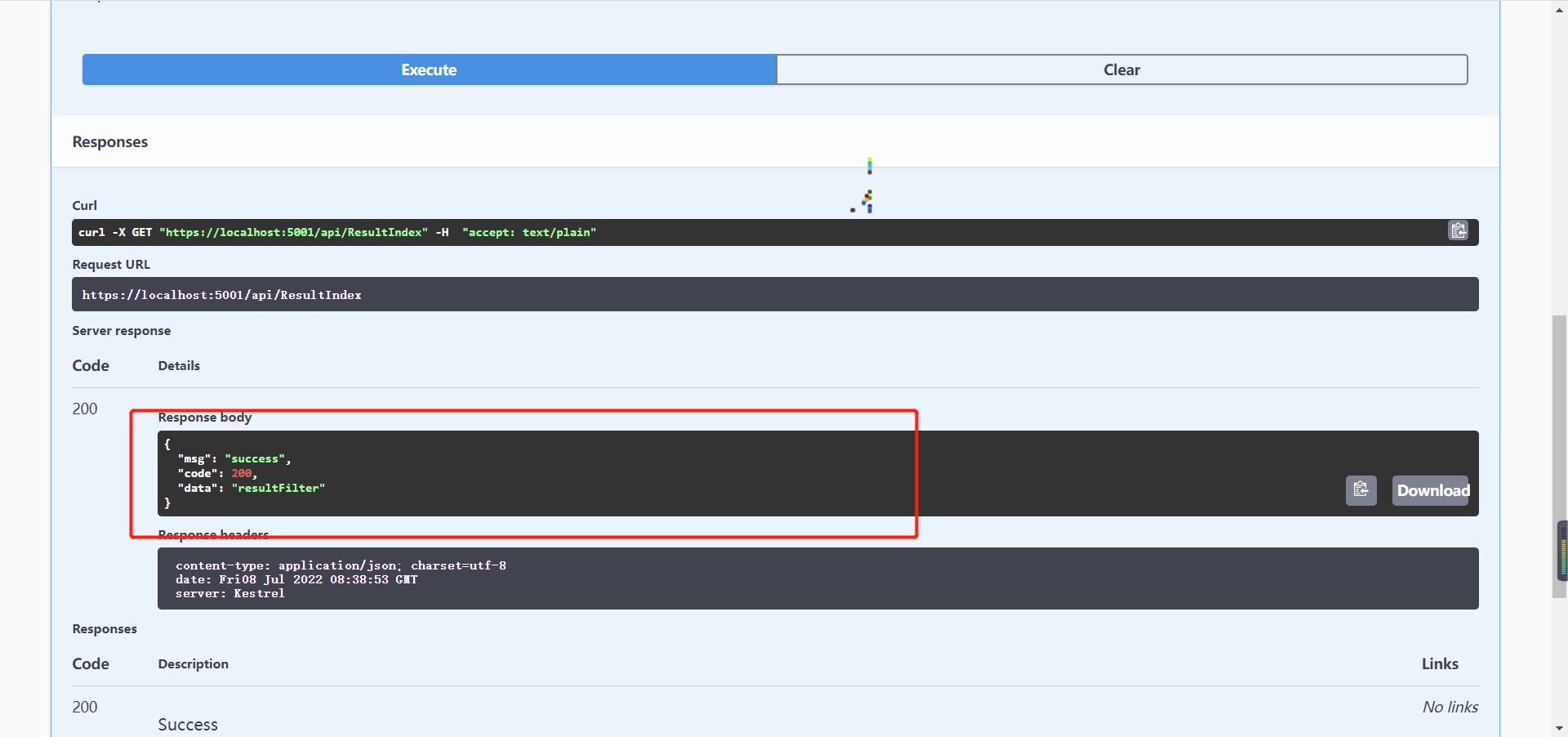This screenshot has width=1568, height=737.
Task: Click the response headers block
Action: 817,578
